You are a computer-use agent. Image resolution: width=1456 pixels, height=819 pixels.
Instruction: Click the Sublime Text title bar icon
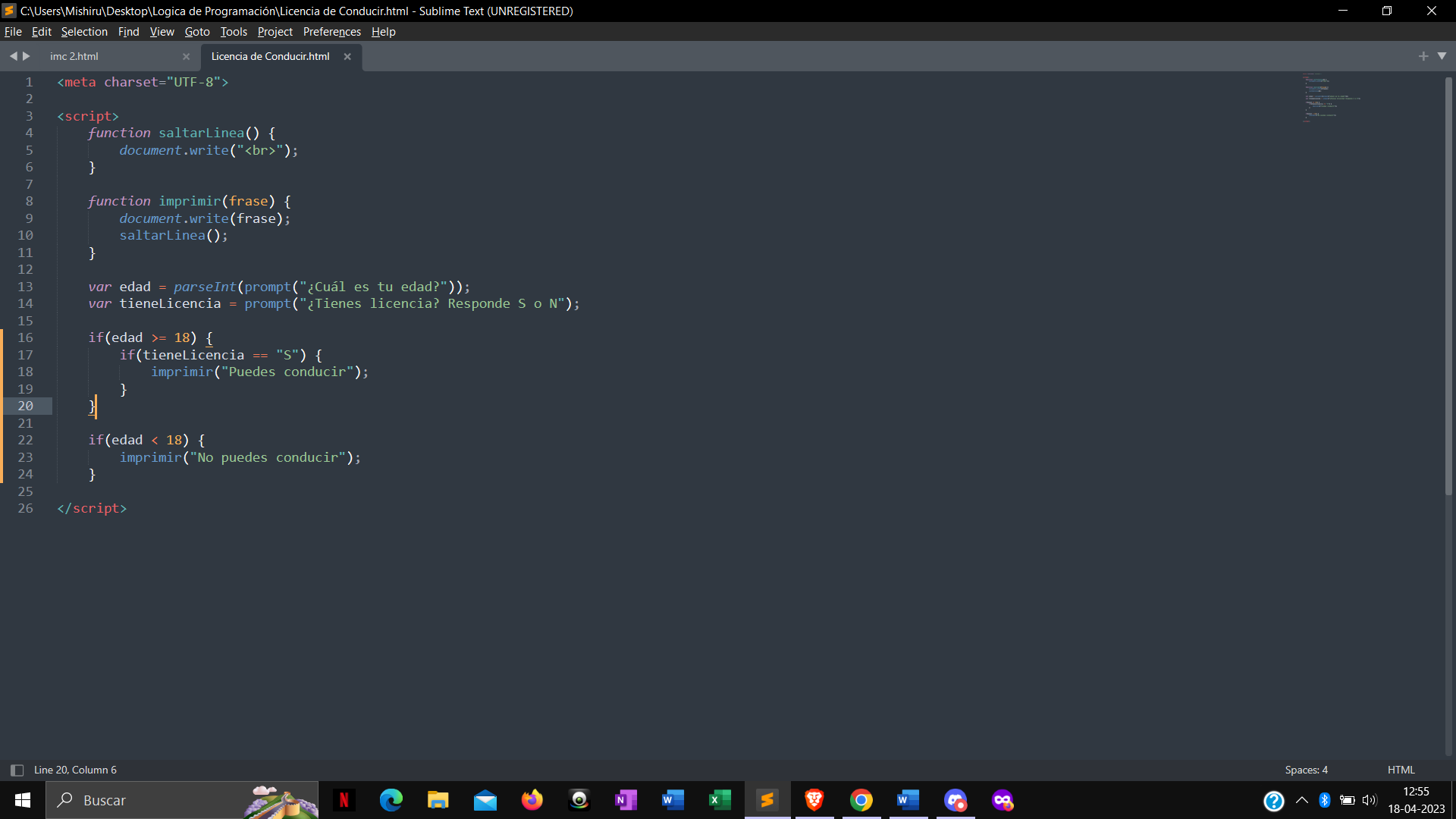[9, 11]
